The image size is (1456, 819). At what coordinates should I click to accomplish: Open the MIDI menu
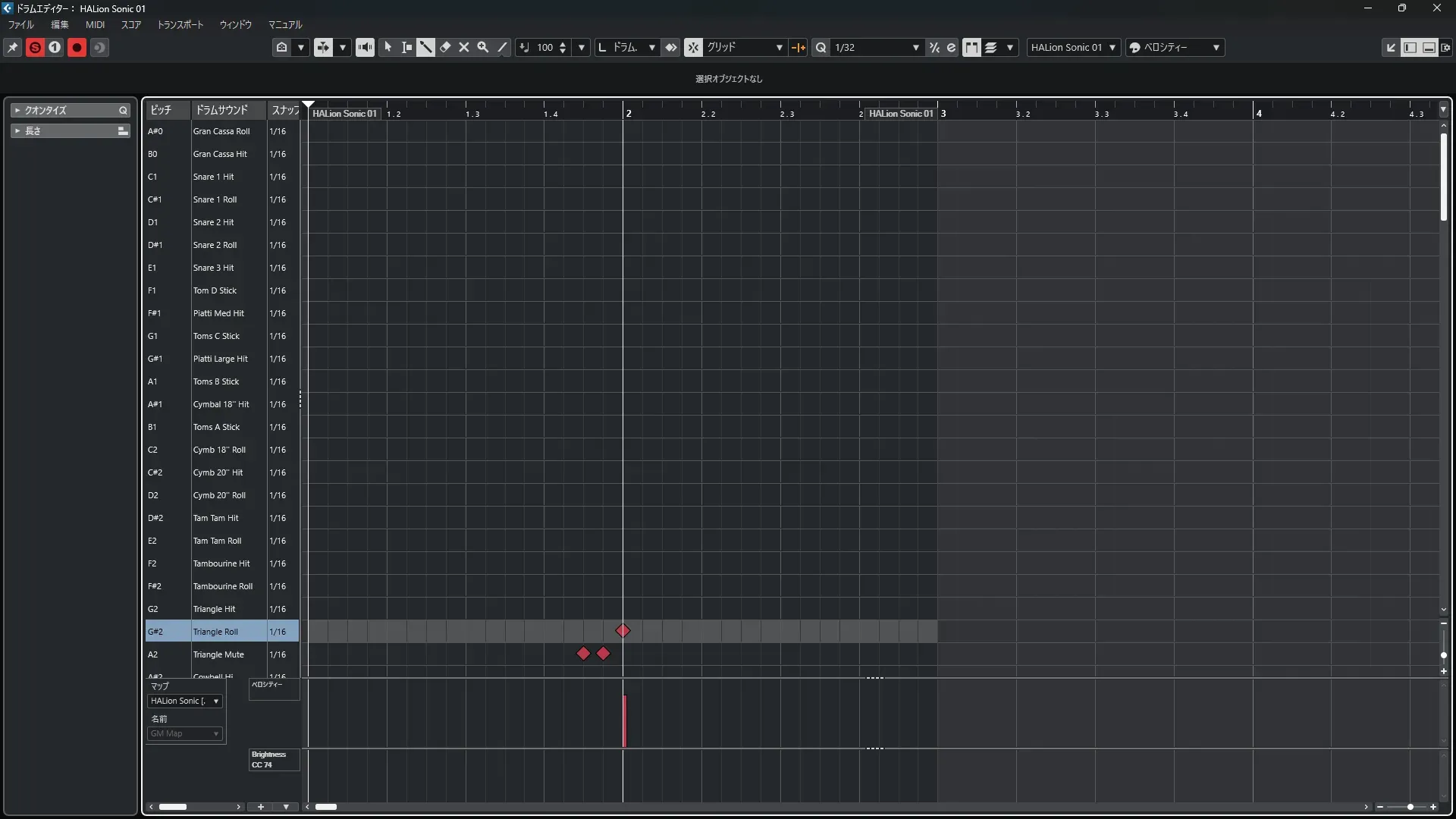(95, 24)
